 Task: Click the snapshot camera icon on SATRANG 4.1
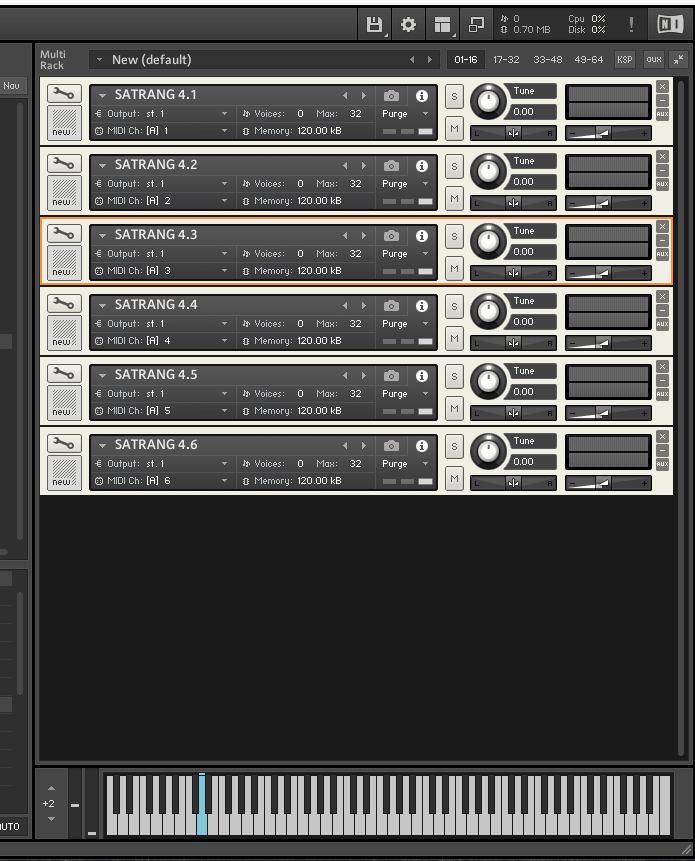tap(391, 96)
